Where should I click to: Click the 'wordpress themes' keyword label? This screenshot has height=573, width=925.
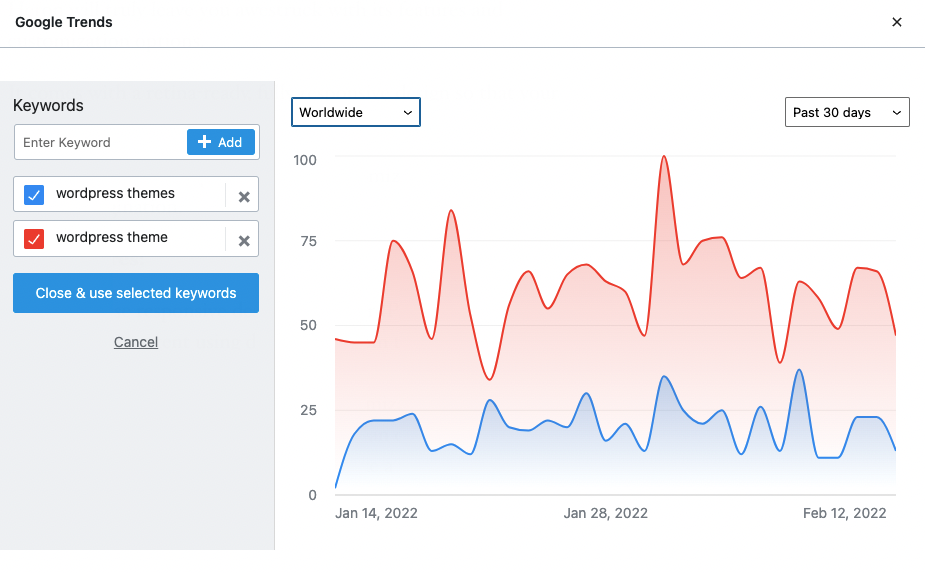coord(115,194)
